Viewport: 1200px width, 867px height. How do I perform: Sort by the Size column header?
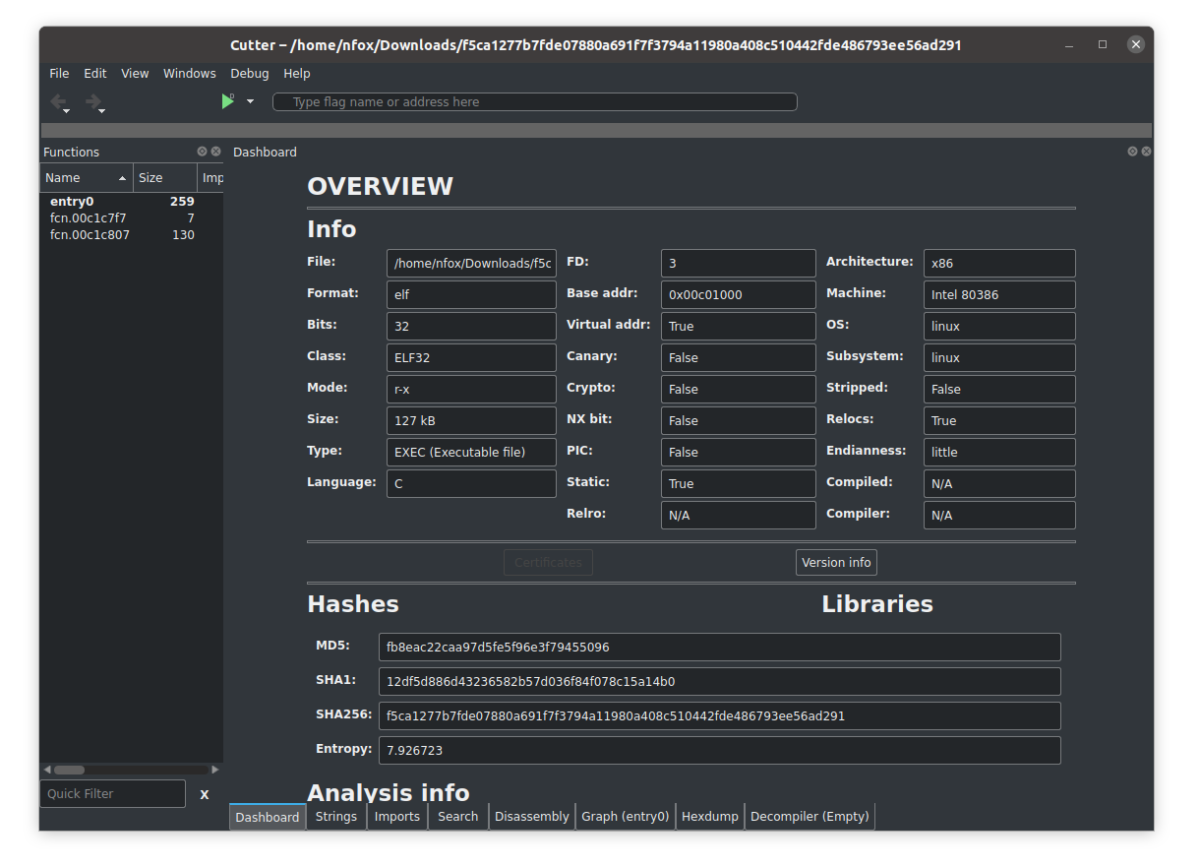150,177
